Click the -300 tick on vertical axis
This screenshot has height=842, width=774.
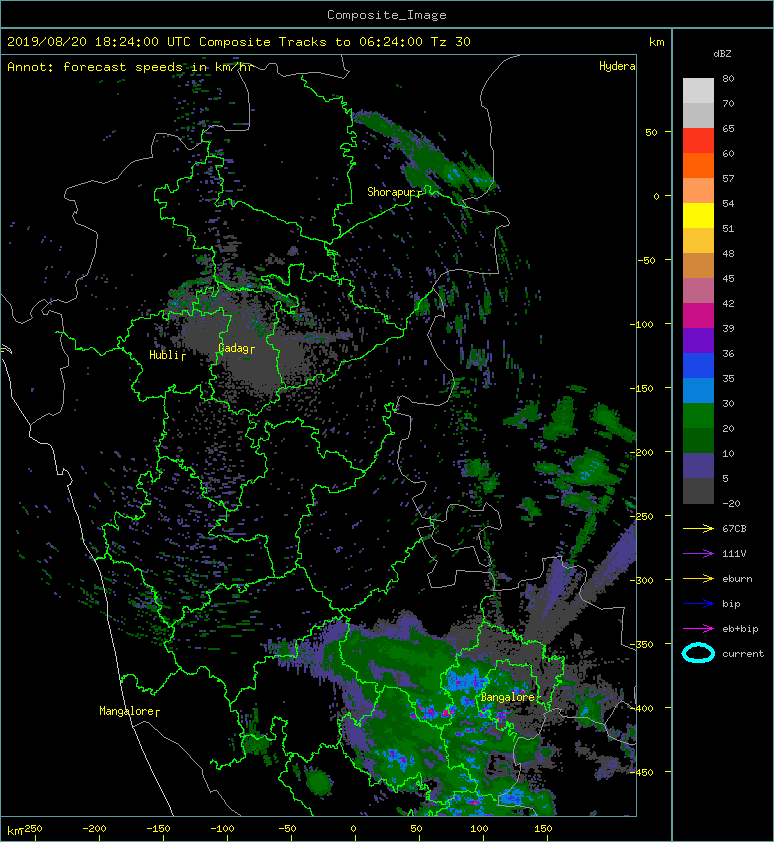tap(642, 580)
